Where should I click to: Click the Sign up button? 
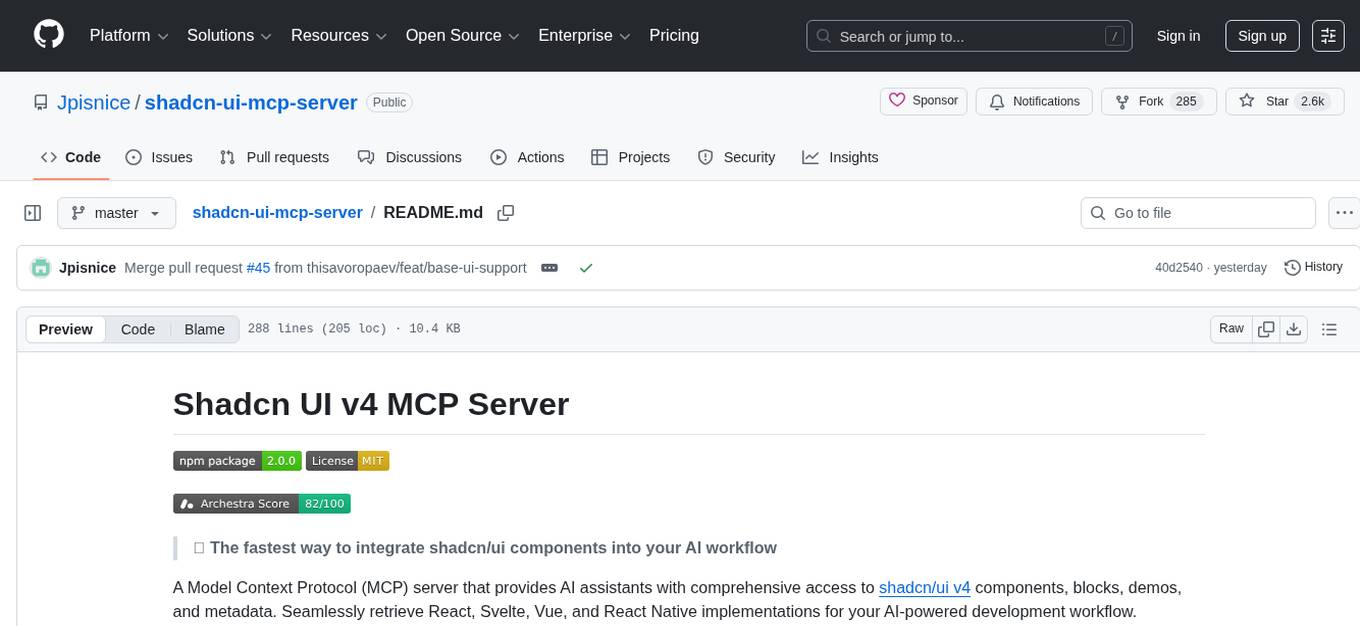pyautogui.click(x=1261, y=35)
